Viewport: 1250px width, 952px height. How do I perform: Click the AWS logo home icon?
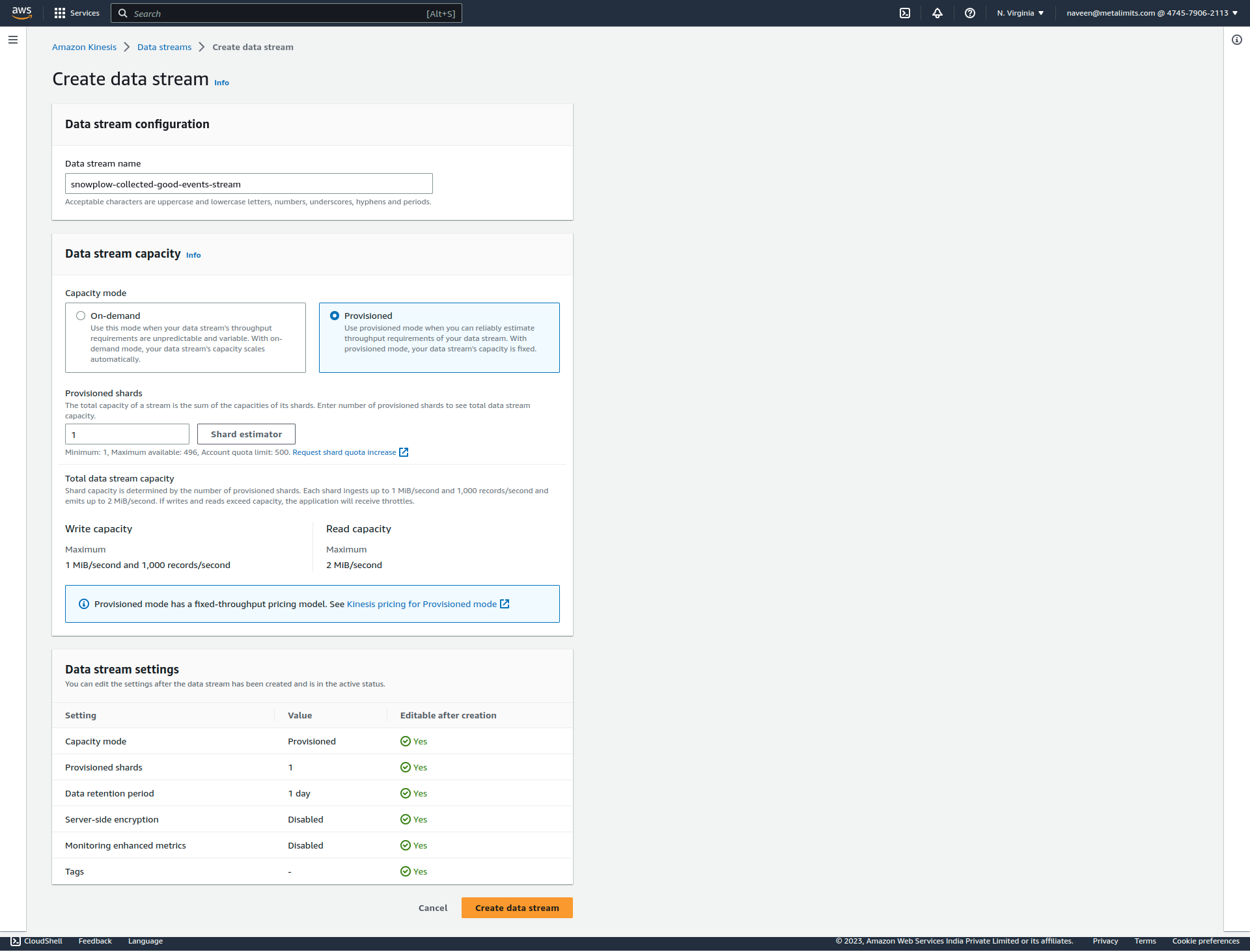[21, 13]
